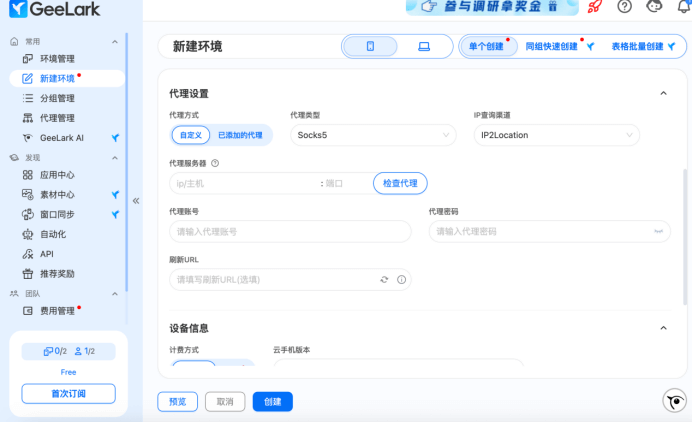Click the info icon in the 刷新URL field
692x422 pixels.
tap(401, 280)
